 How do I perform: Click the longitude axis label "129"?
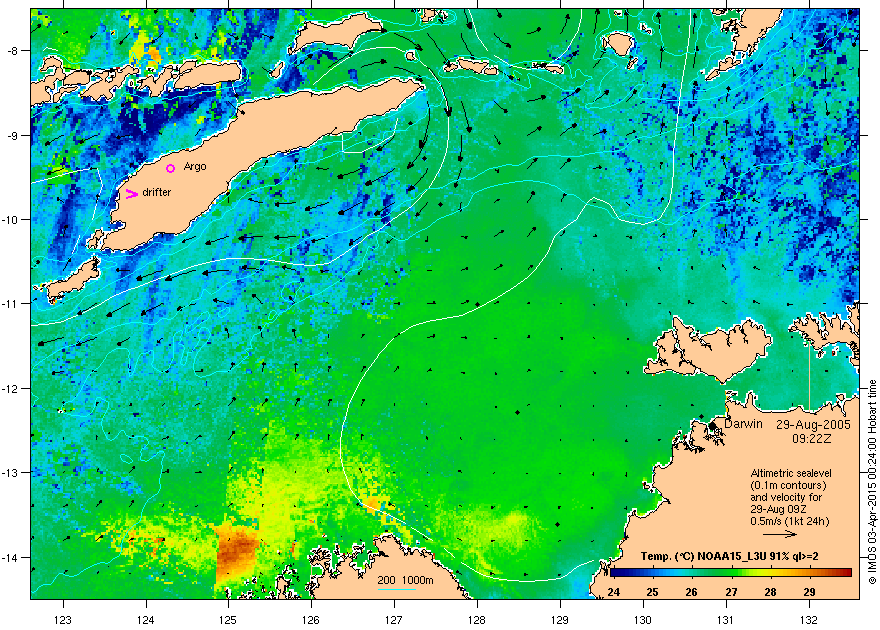(x=560, y=619)
